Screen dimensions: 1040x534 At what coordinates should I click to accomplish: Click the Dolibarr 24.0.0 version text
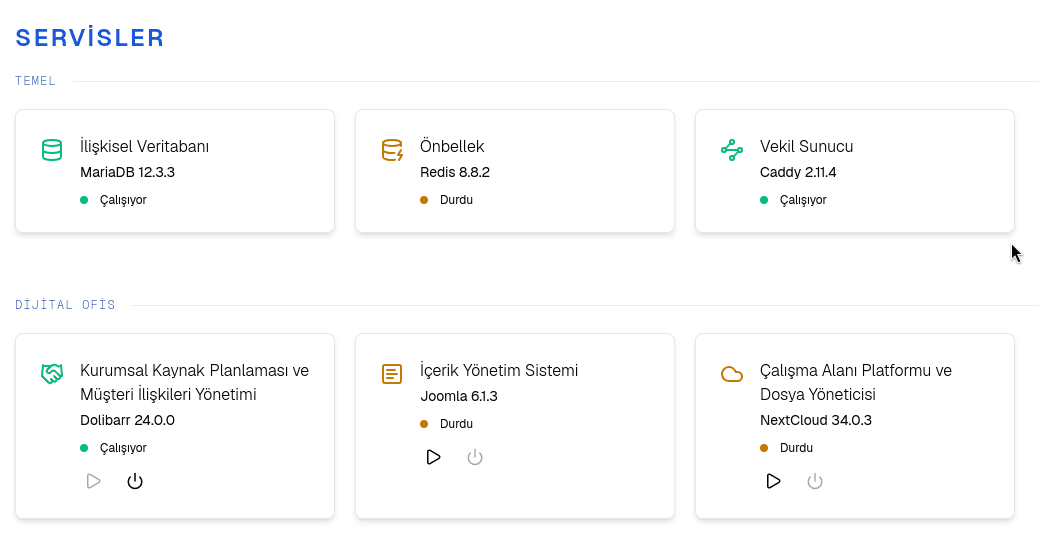point(127,421)
